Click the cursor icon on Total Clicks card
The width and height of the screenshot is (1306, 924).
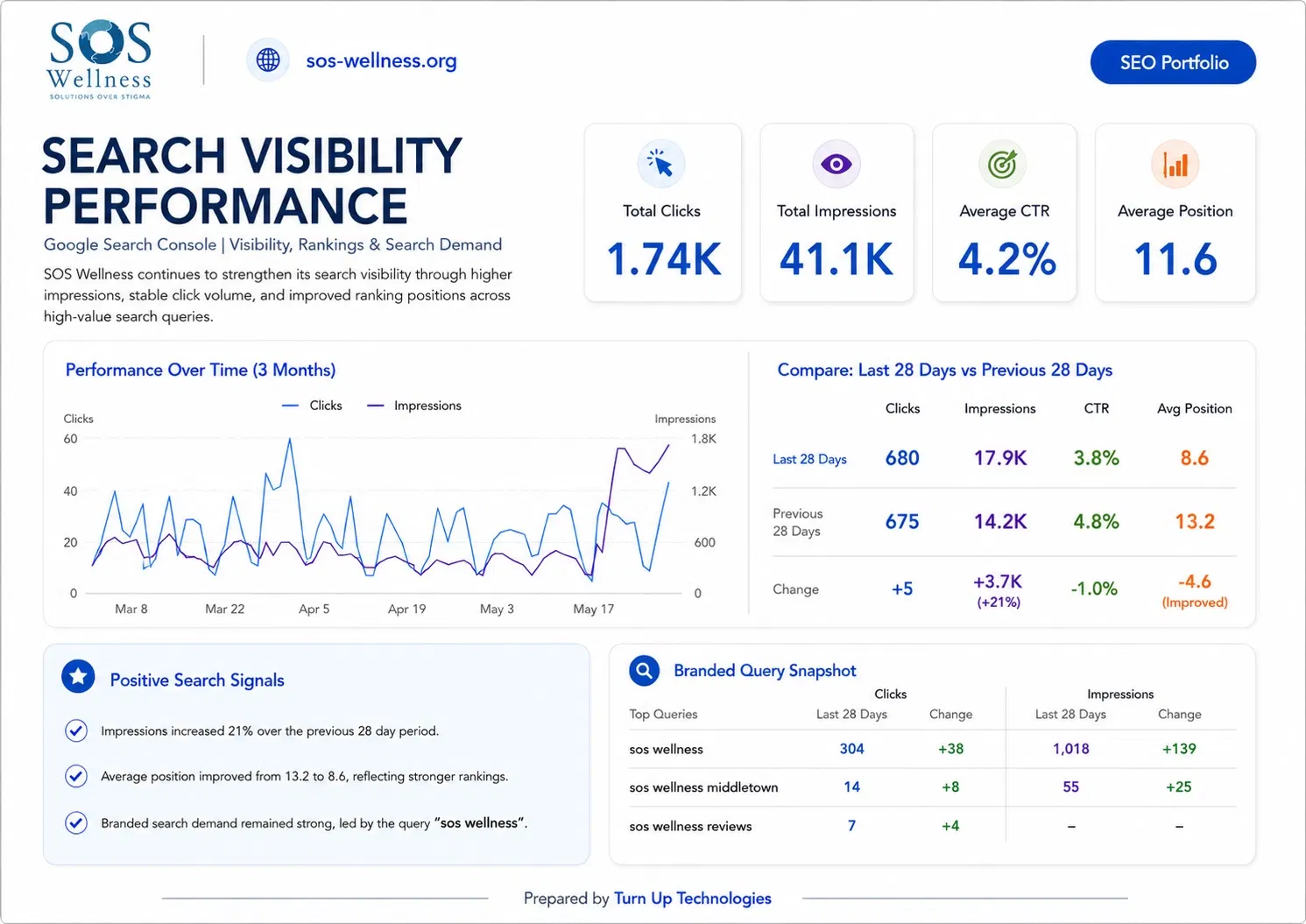tap(660, 164)
